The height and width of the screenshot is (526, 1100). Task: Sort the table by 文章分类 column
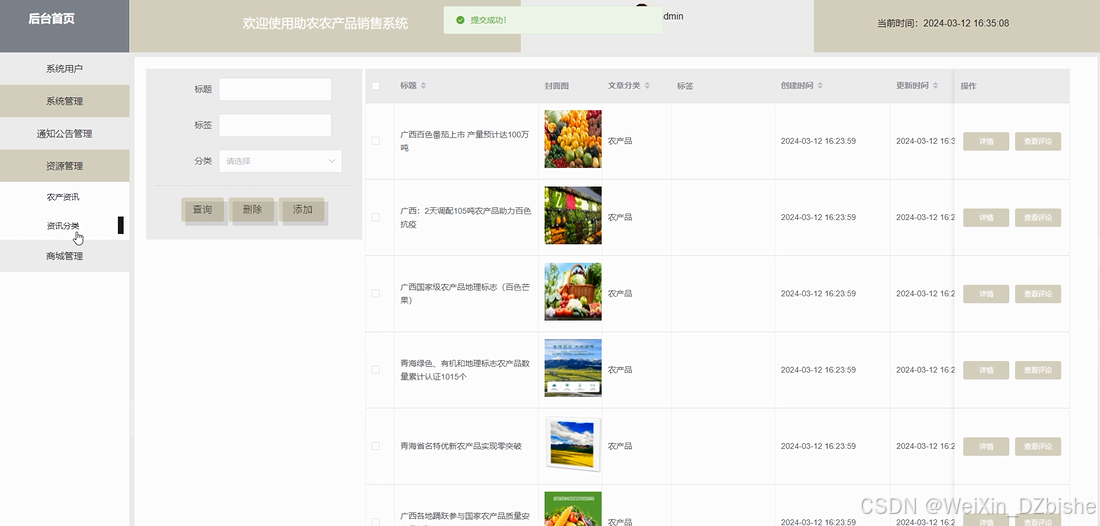coord(647,86)
